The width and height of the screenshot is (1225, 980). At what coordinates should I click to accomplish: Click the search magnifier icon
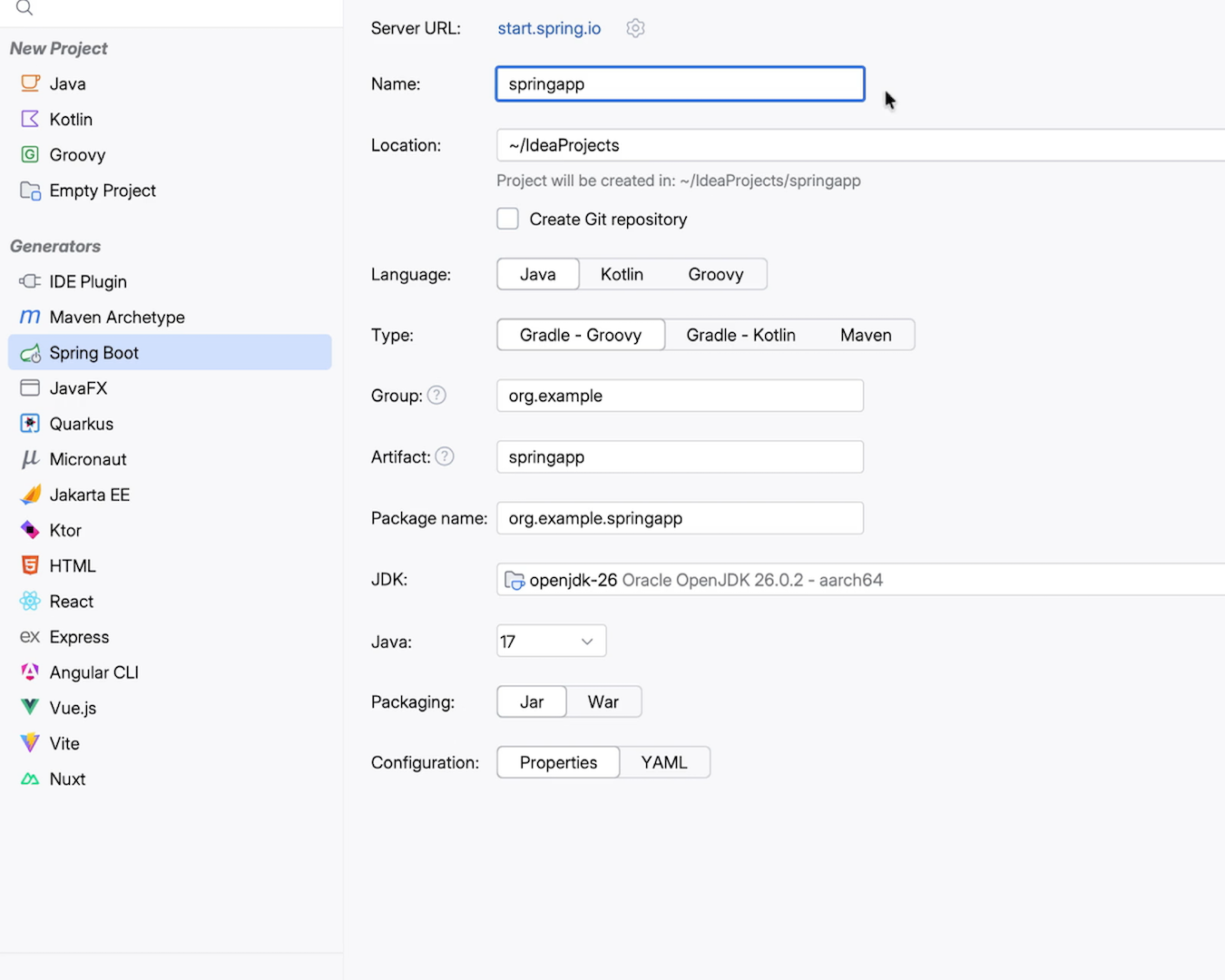point(24,8)
